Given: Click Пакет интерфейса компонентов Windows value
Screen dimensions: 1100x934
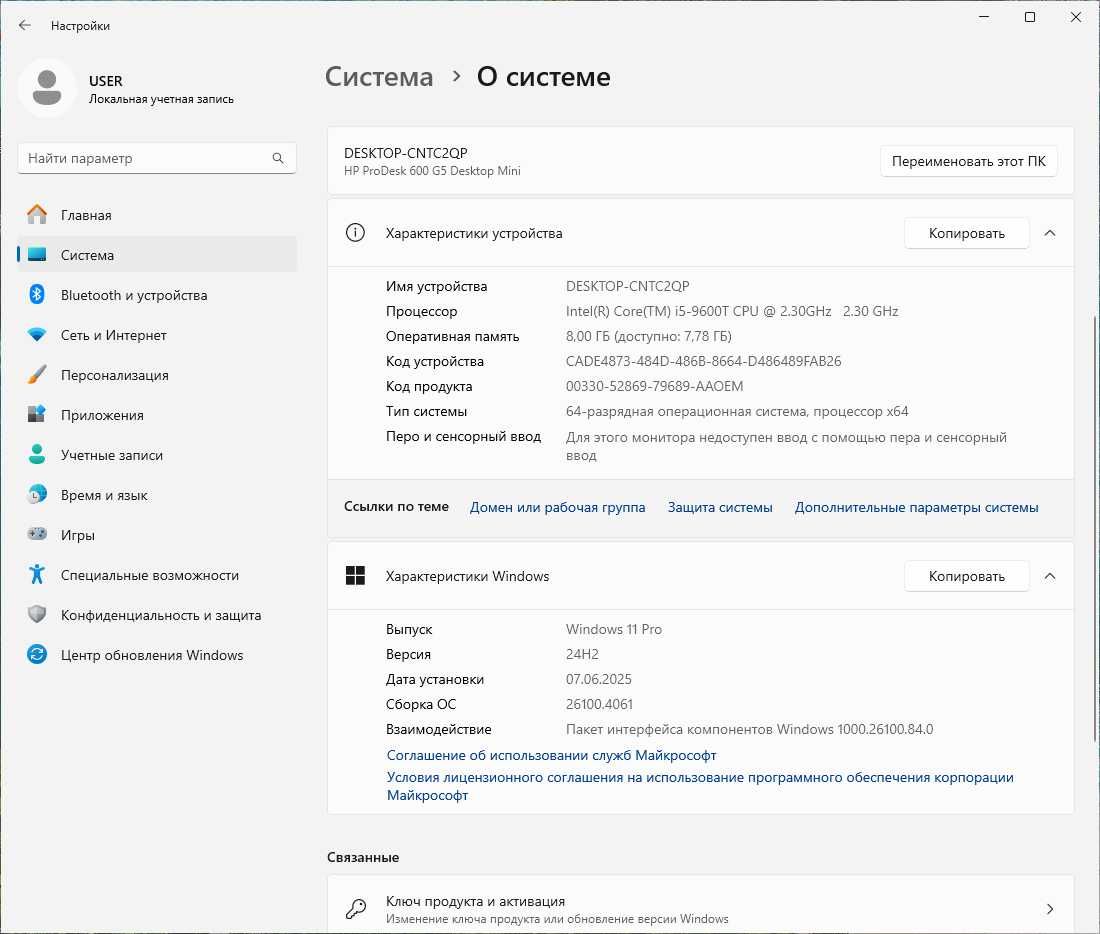Looking at the screenshot, I should pos(750,729).
